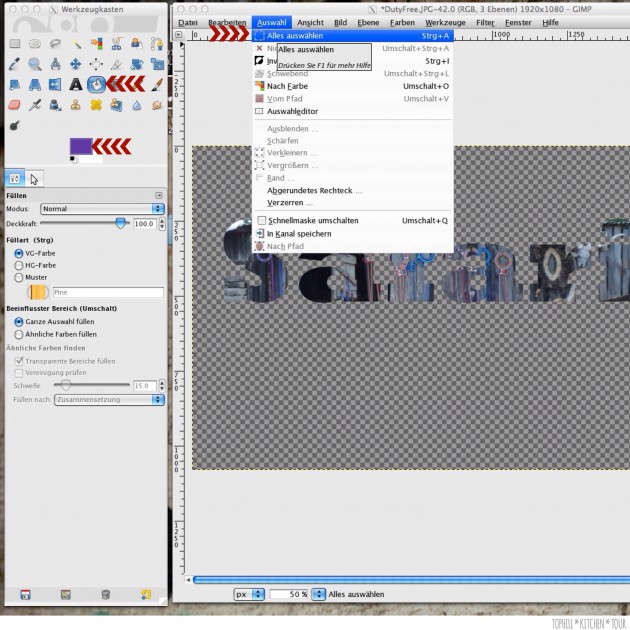Click the white background color swatch

tap(91, 159)
